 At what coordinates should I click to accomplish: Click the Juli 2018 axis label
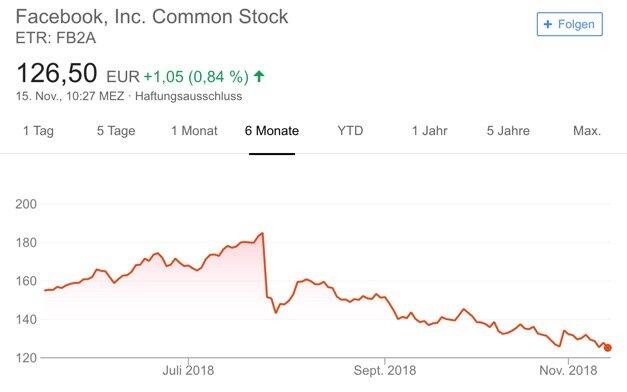tap(188, 370)
